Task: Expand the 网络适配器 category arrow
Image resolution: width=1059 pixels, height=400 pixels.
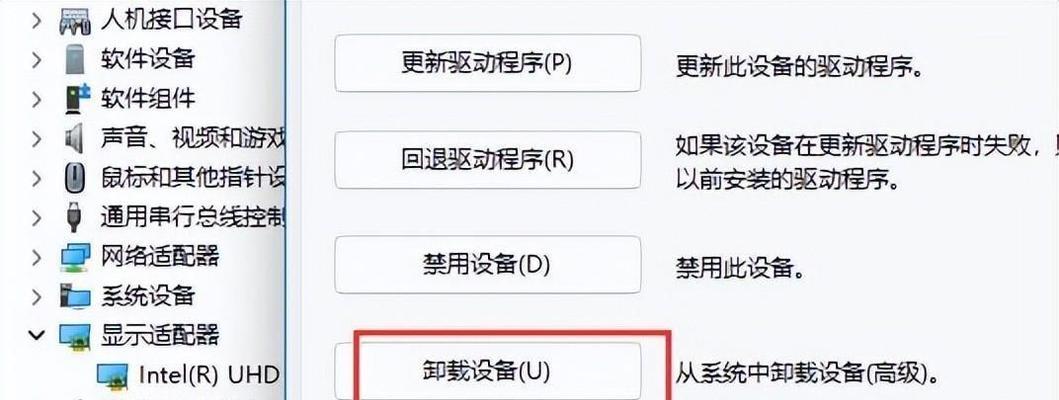Action: (37, 256)
